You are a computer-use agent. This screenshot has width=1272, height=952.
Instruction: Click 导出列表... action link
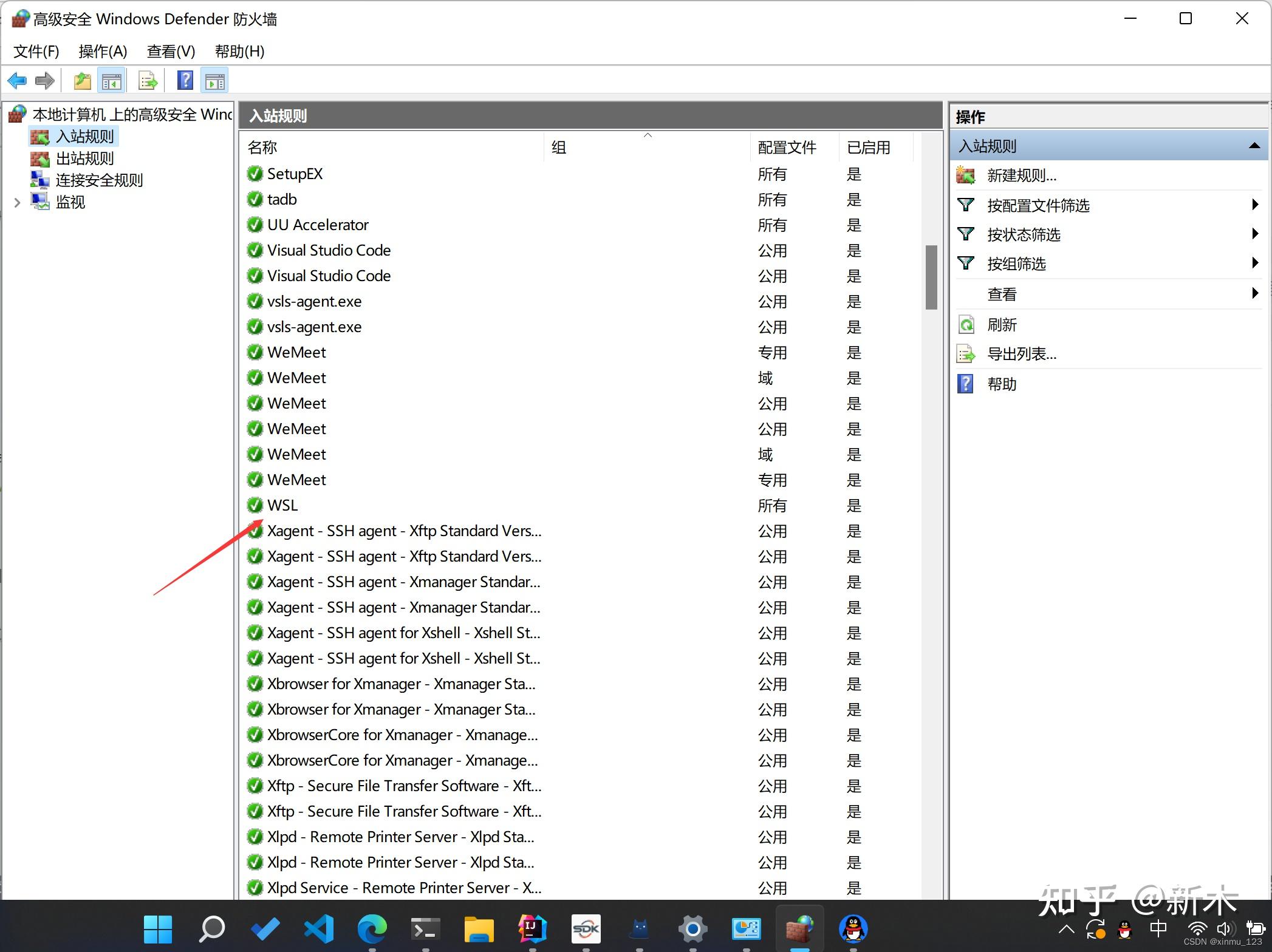(1022, 354)
